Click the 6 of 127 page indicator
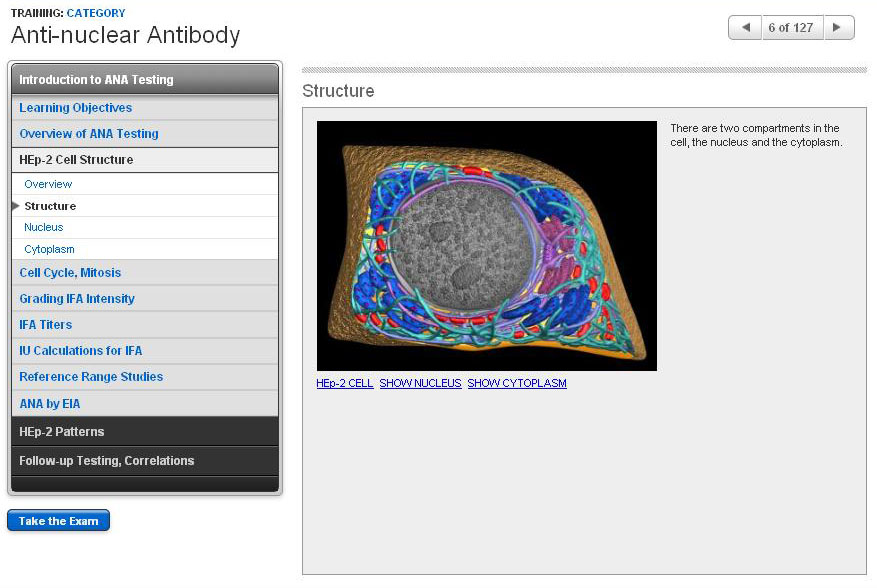Image resolution: width=877 pixels, height=588 pixels. [x=790, y=28]
